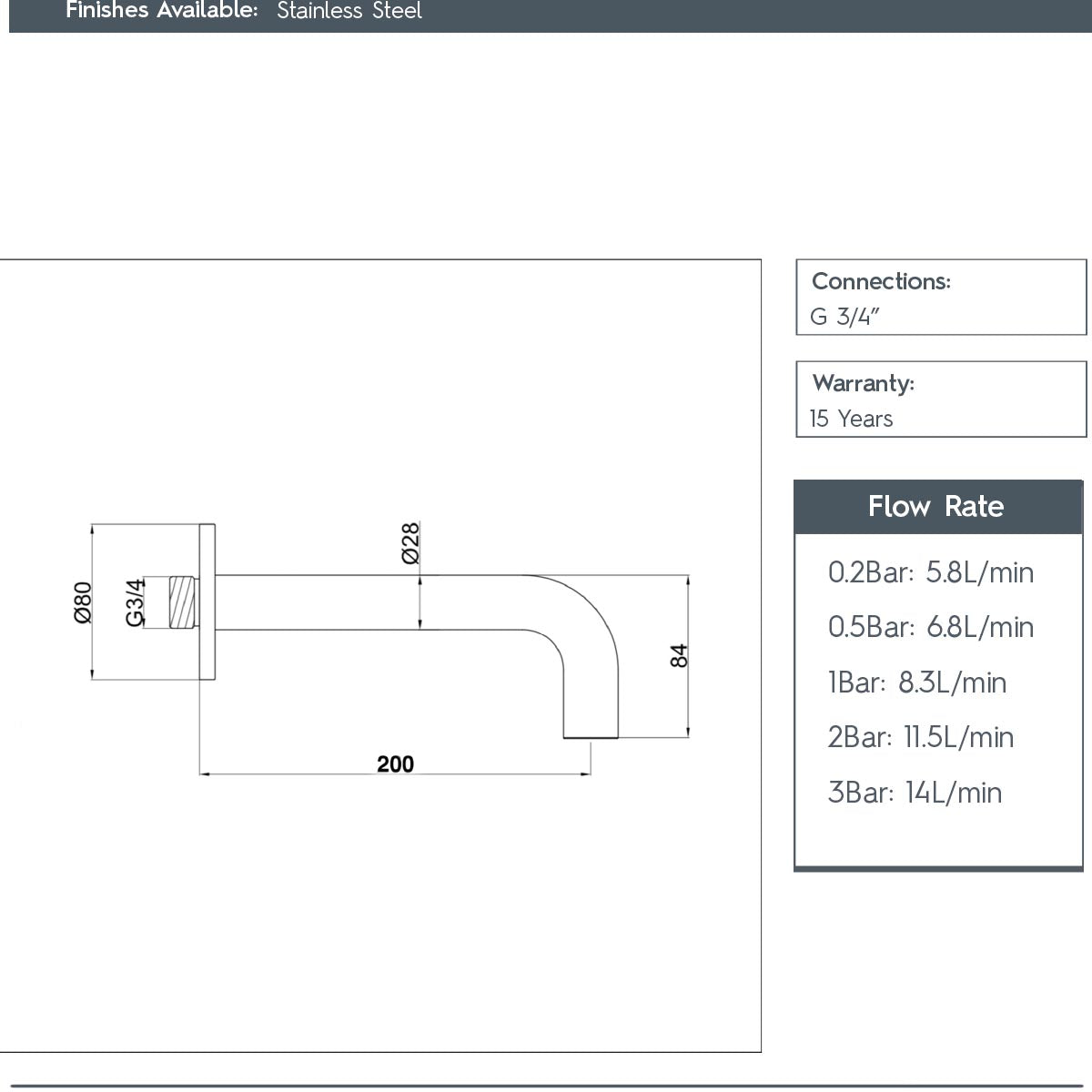Select the '15 Years' warranty value

pos(851,419)
